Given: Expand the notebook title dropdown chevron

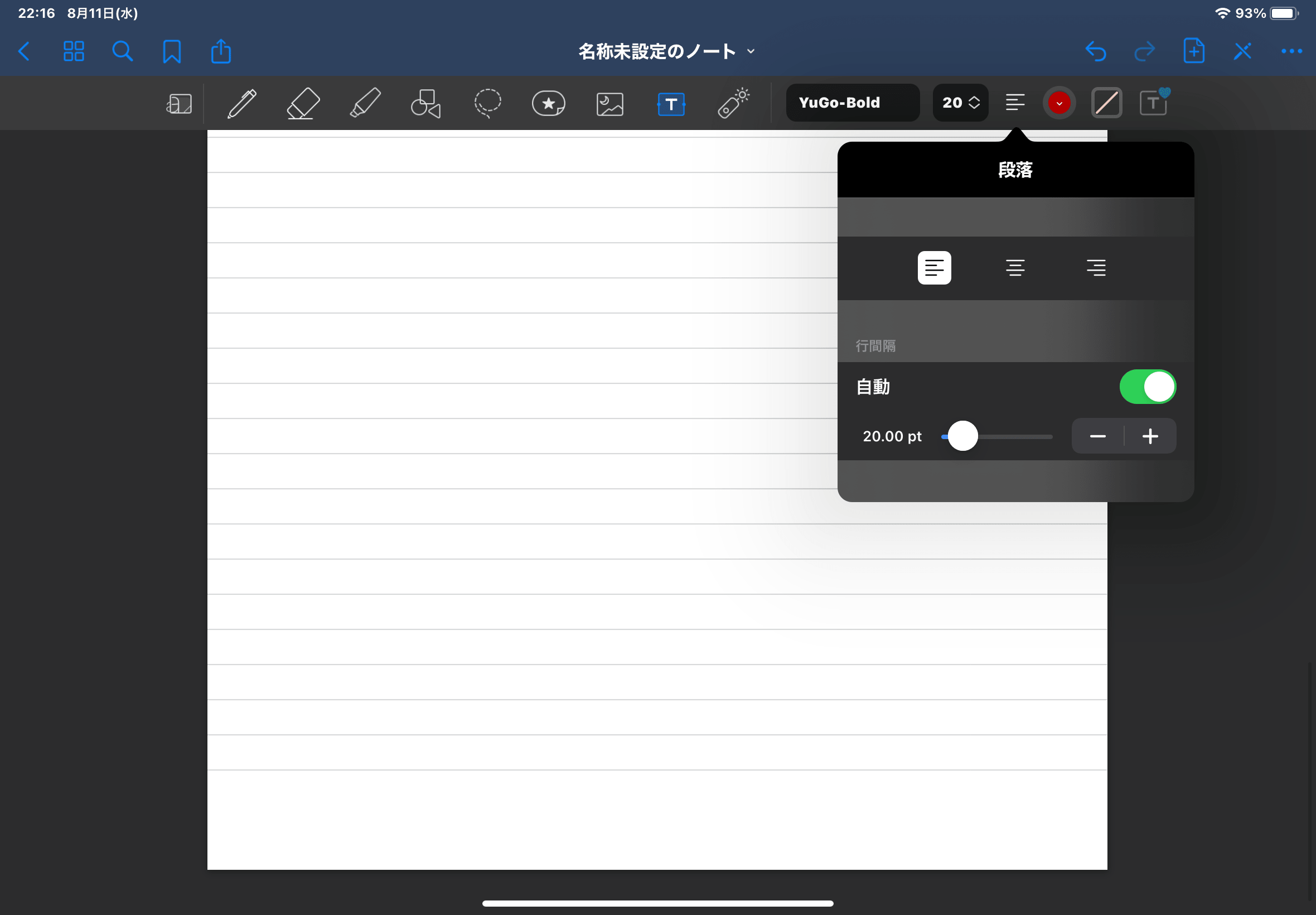Looking at the screenshot, I should (751, 51).
